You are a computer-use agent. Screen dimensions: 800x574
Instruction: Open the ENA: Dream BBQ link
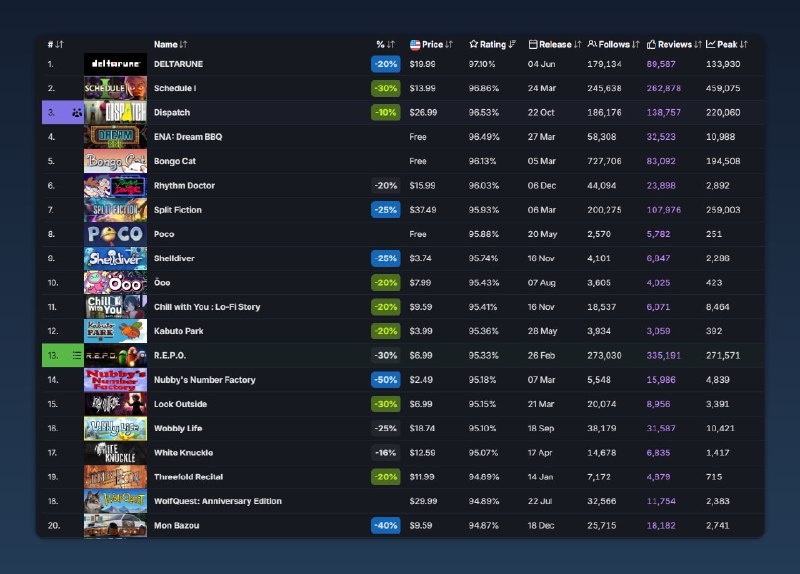[188, 137]
